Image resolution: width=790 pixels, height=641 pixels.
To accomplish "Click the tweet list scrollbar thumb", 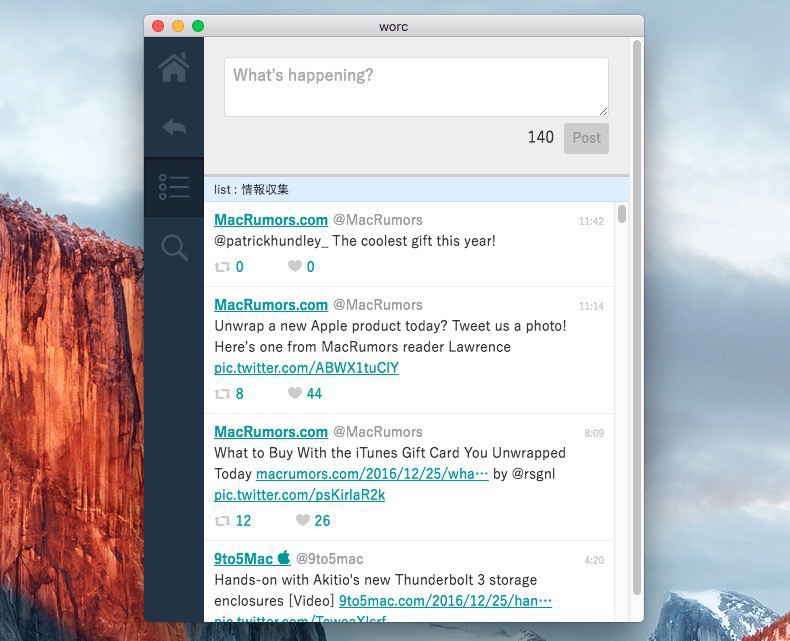I will pos(622,214).
